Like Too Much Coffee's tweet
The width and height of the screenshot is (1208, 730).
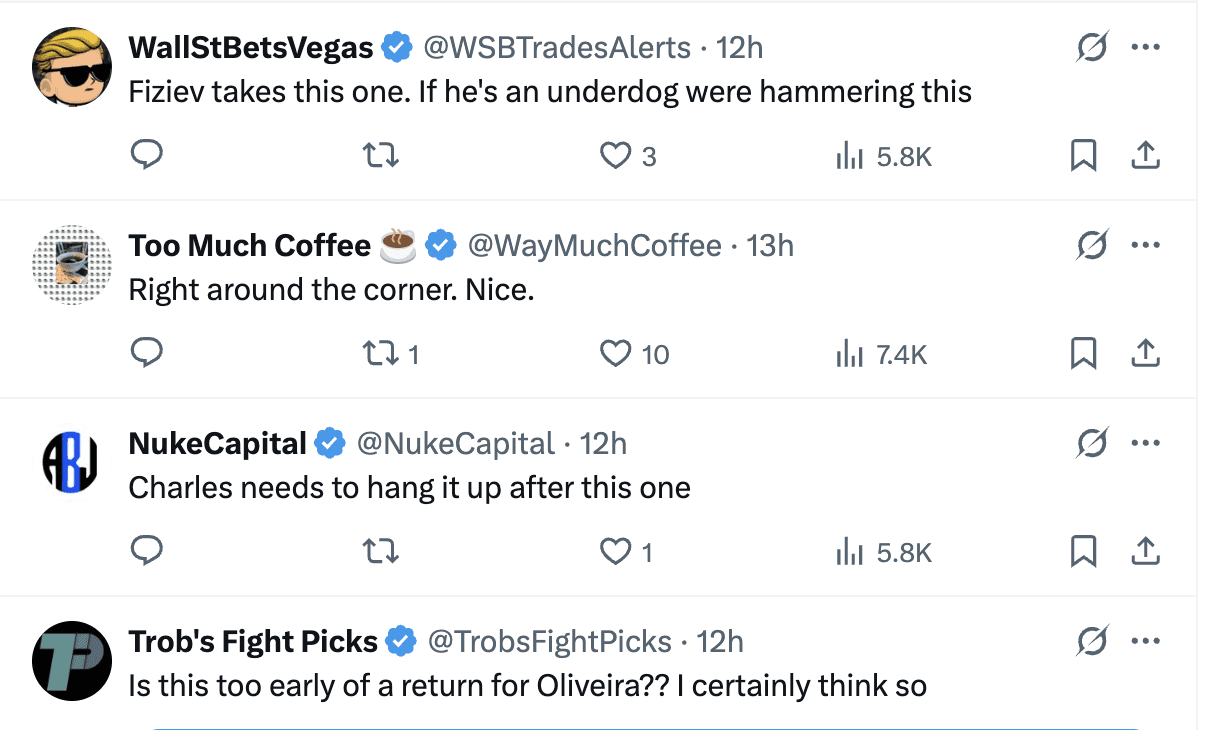click(x=616, y=353)
